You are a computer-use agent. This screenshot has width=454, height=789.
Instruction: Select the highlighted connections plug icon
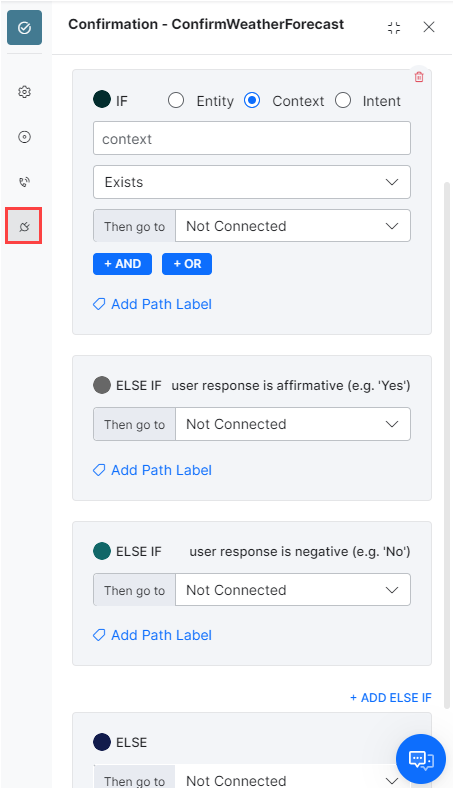(24, 226)
